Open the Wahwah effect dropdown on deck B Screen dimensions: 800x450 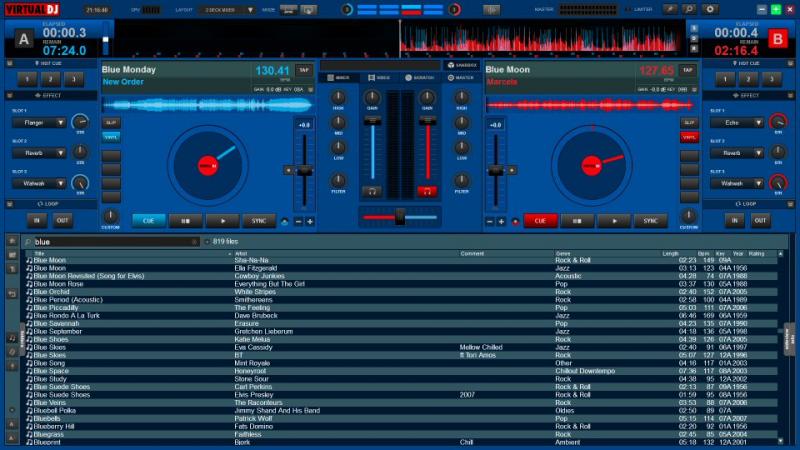click(x=737, y=183)
